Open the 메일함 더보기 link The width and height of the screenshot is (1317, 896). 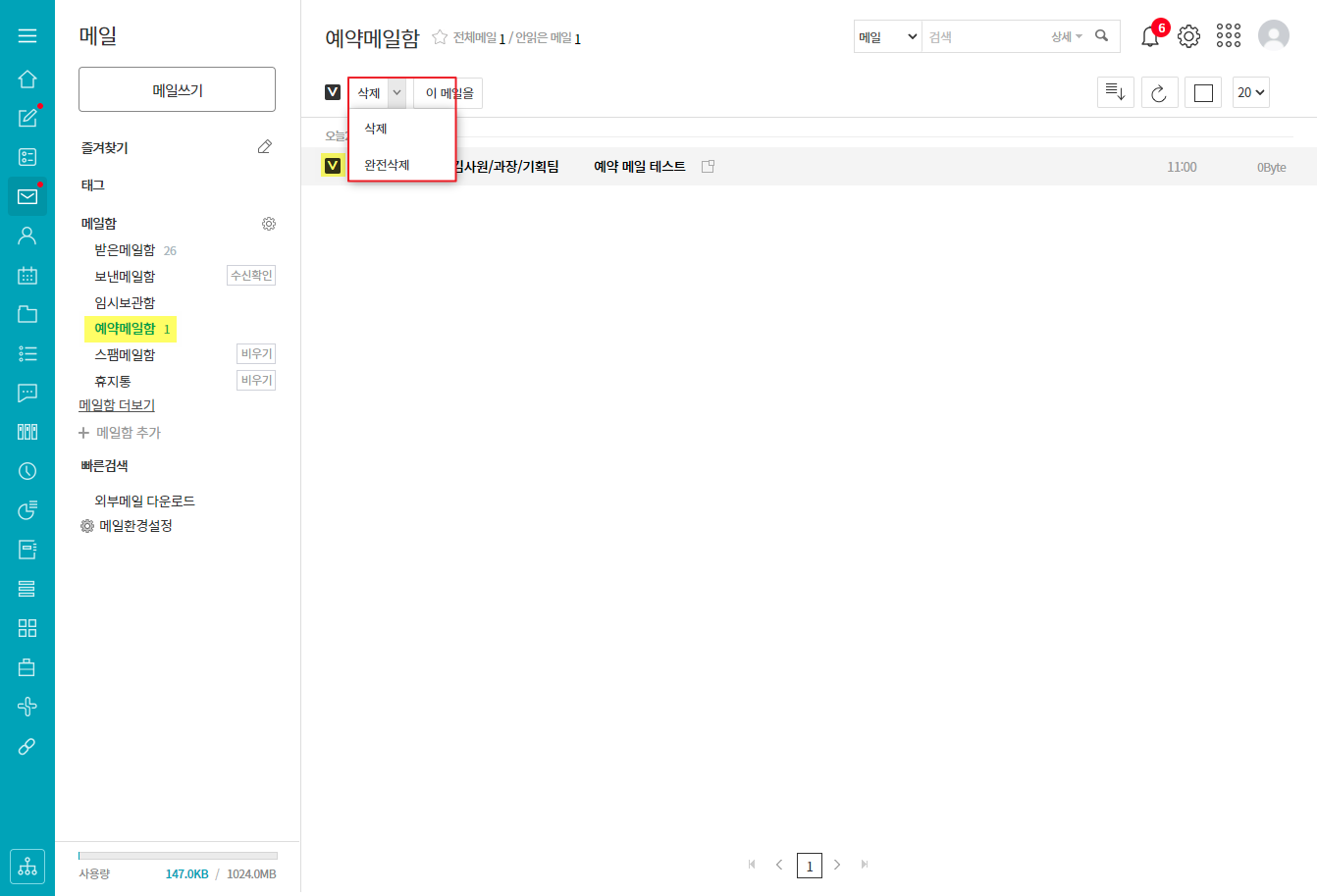117,405
